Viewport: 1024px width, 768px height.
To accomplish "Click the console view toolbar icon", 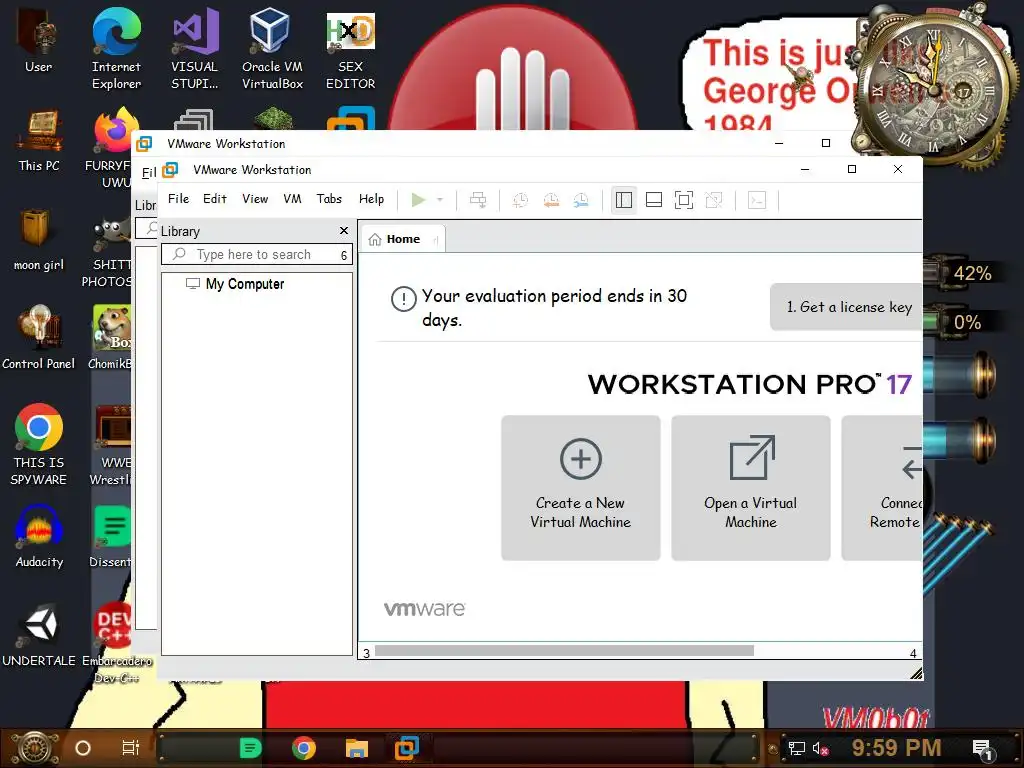I will tap(757, 200).
